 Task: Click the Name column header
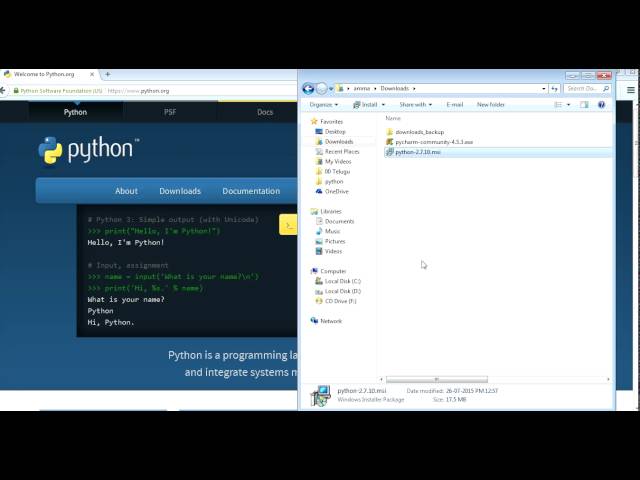pyautogui.click(x=393, y=118)
